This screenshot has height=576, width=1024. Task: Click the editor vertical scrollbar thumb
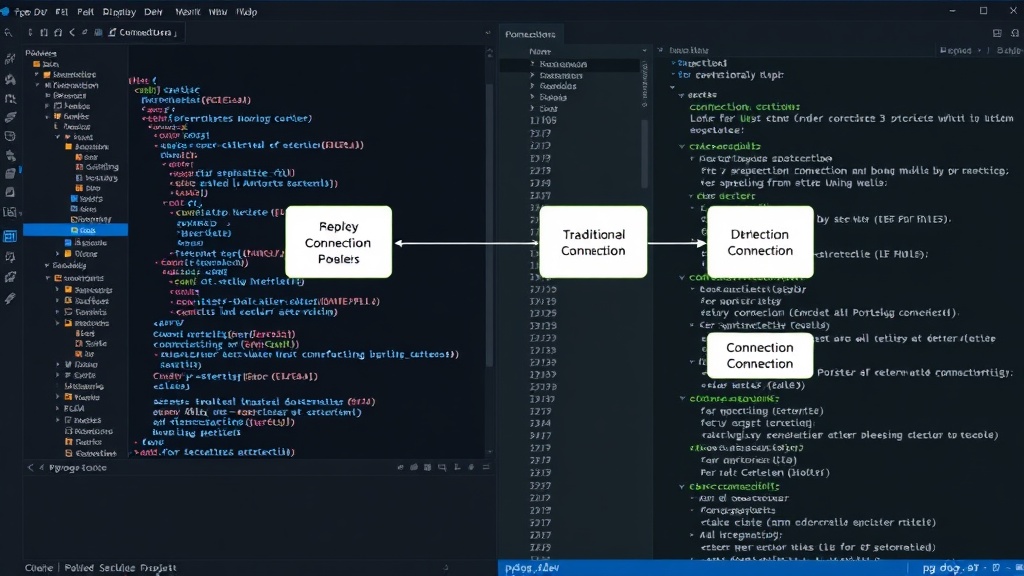coord(490,222)
